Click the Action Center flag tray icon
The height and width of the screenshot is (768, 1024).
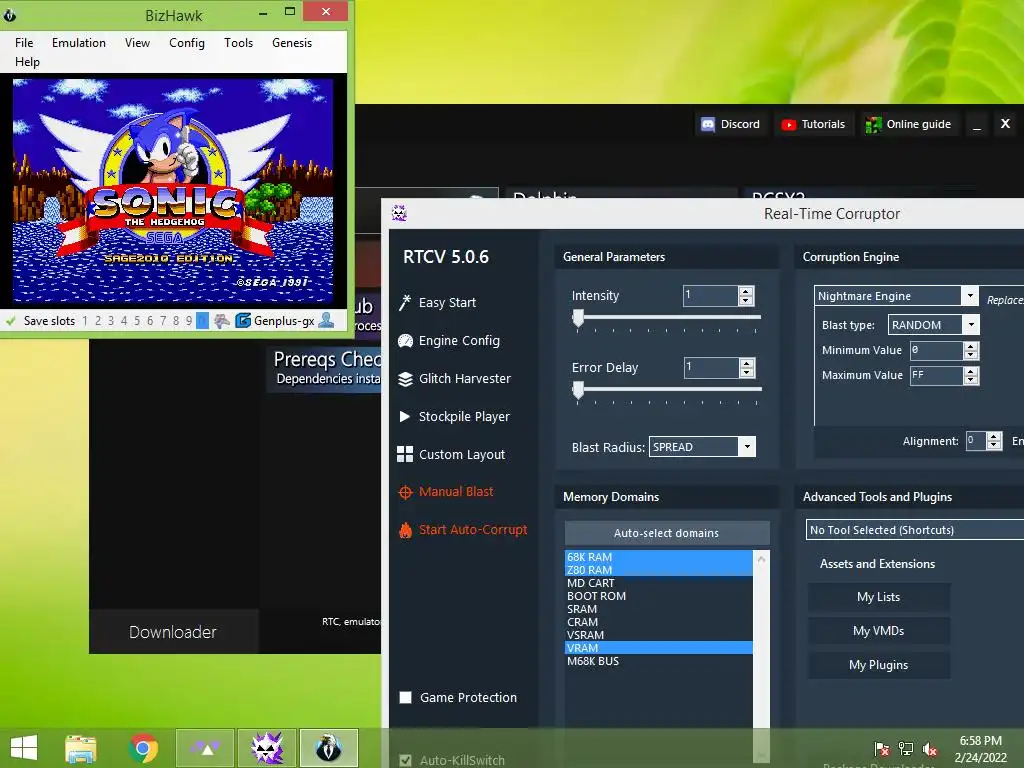[882, 748]
